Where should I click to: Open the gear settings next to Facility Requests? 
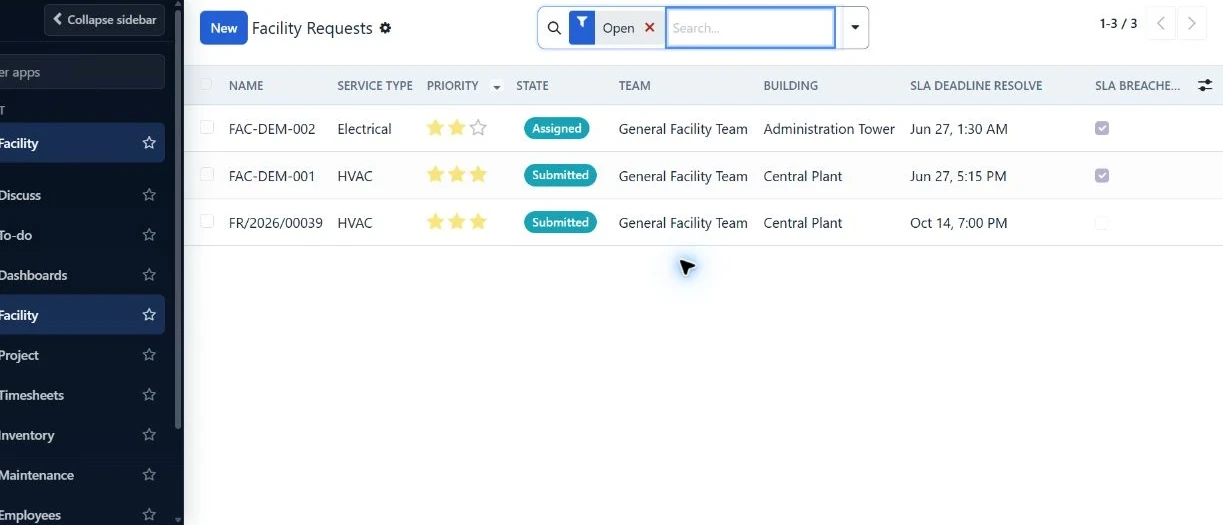click(x=385, y=28)
